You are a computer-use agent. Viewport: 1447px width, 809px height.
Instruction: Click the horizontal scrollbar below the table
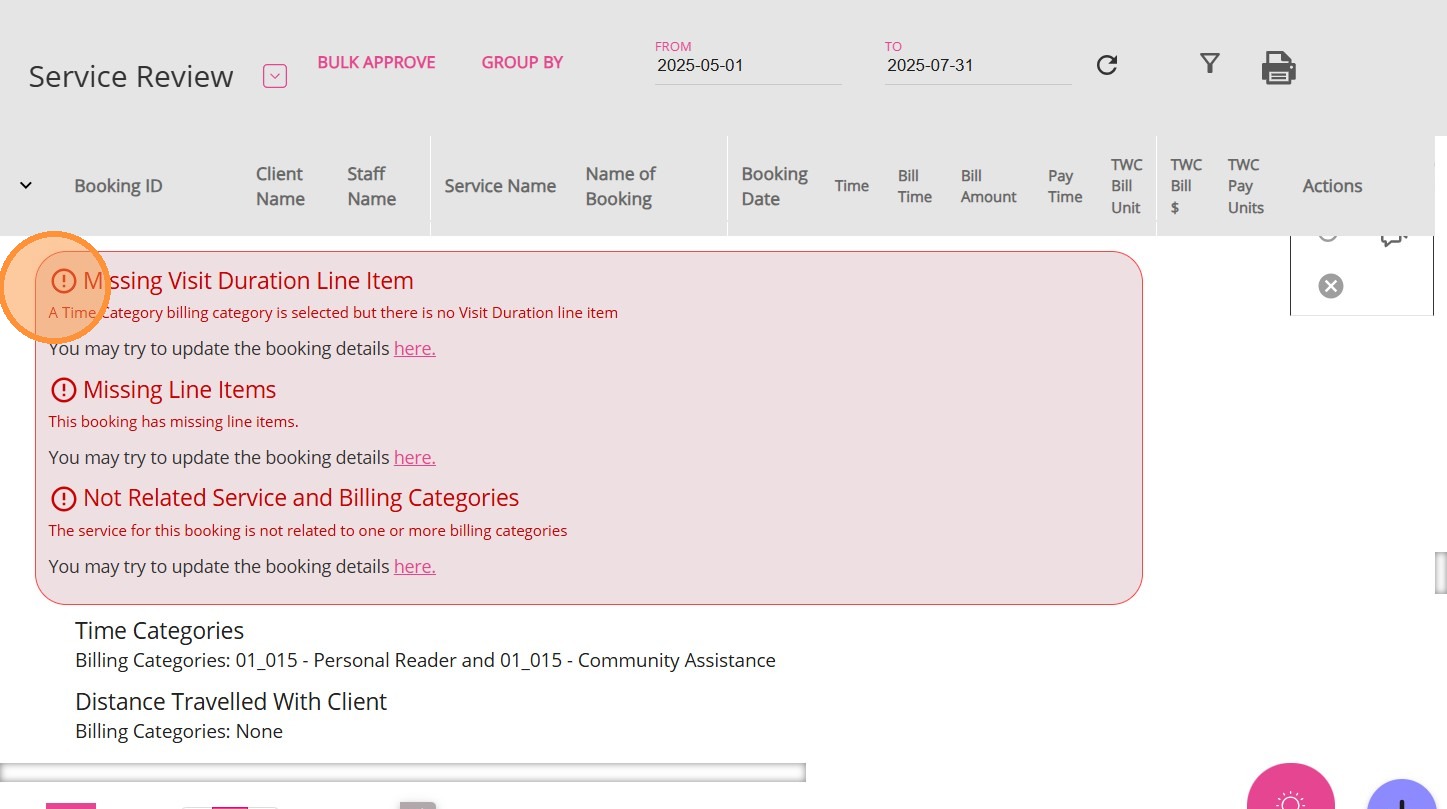[402, 772]
